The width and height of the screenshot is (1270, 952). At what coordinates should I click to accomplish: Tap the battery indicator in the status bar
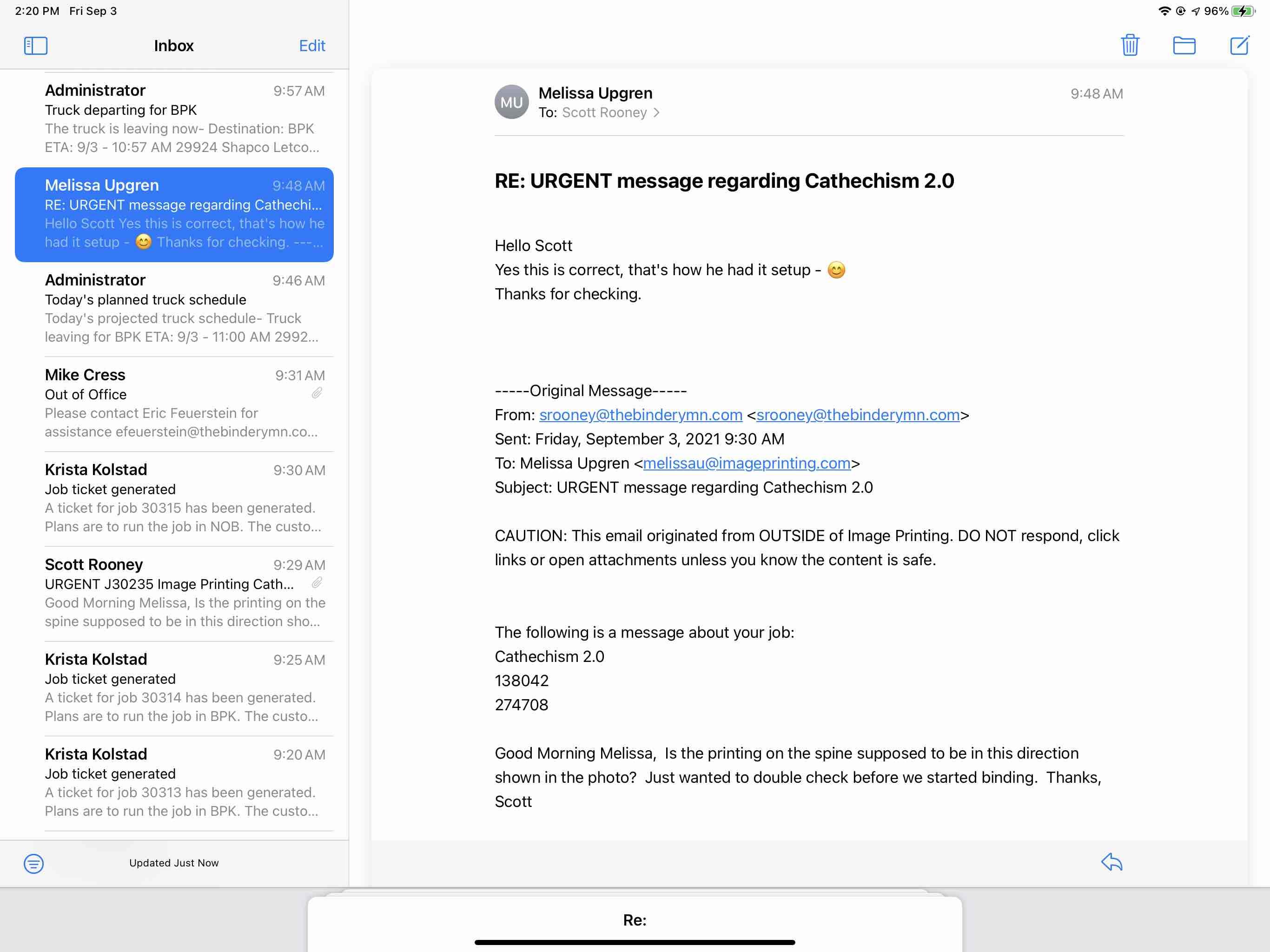1243,11
